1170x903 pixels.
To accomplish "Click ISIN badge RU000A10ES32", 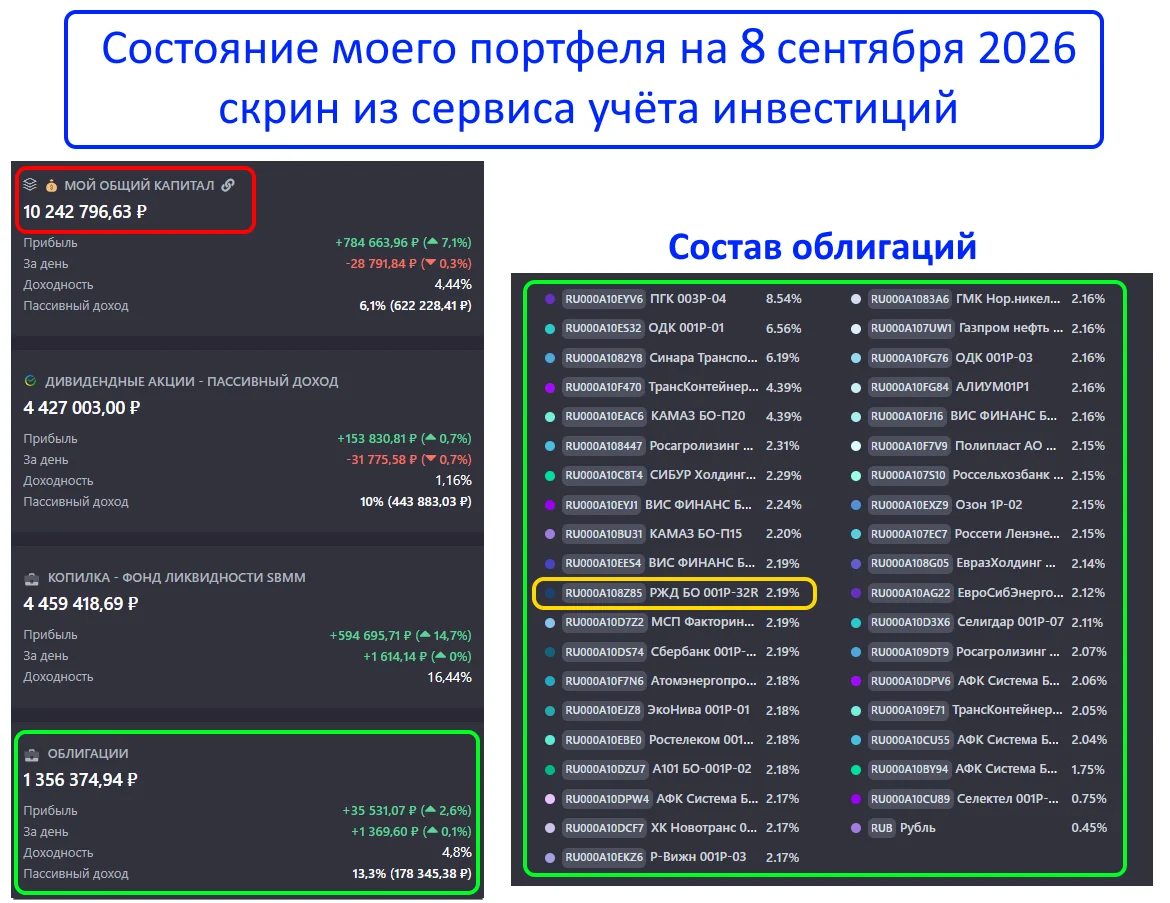I will pos(603,328).
